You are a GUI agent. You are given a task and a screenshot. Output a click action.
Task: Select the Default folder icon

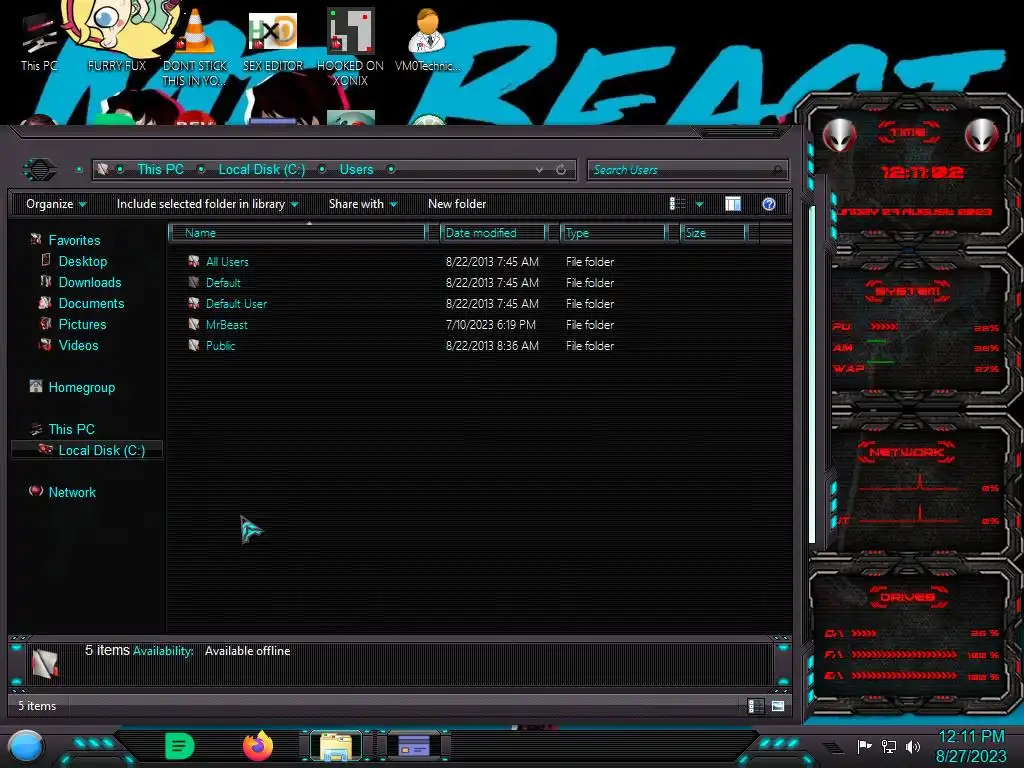point(194,282)
